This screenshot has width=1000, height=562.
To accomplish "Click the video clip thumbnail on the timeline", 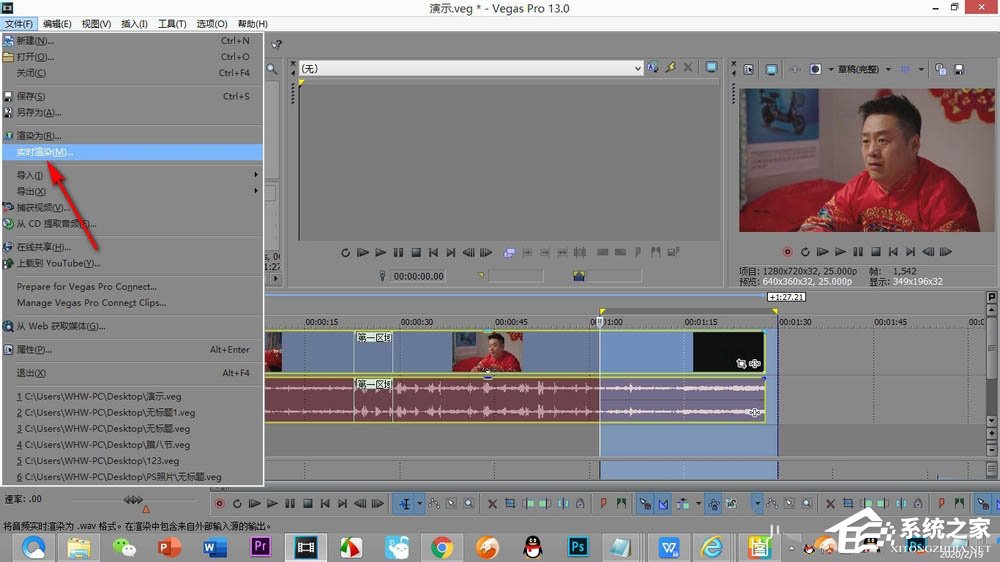I will point(488,352).
